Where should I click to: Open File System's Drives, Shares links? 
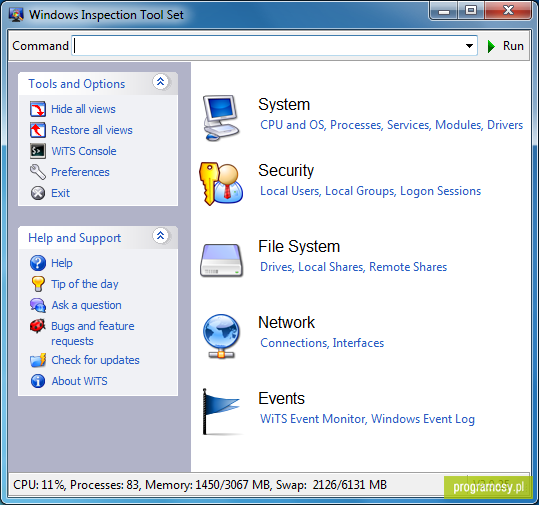click(353, 267)
